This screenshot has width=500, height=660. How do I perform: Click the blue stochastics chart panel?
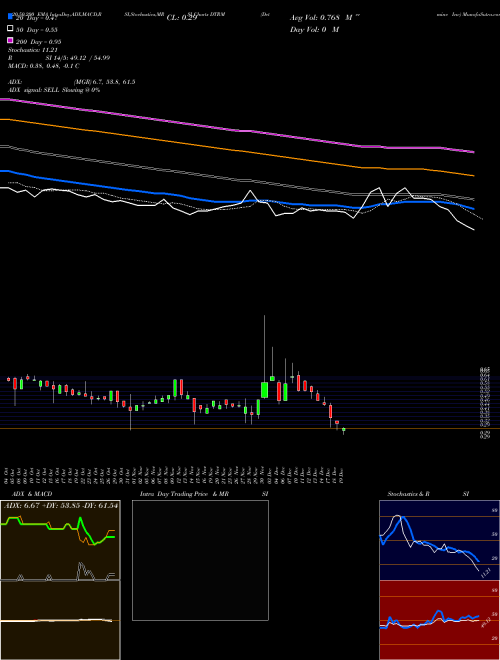(x=439, y=540)
